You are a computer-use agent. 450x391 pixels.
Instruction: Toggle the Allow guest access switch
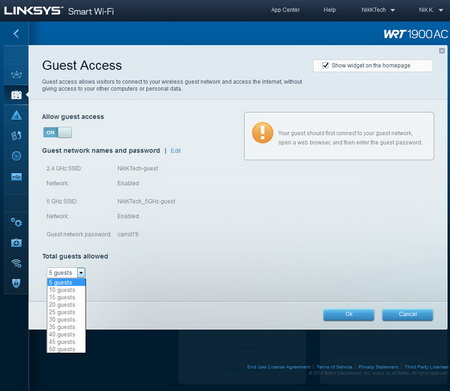(x=57, y=132)
